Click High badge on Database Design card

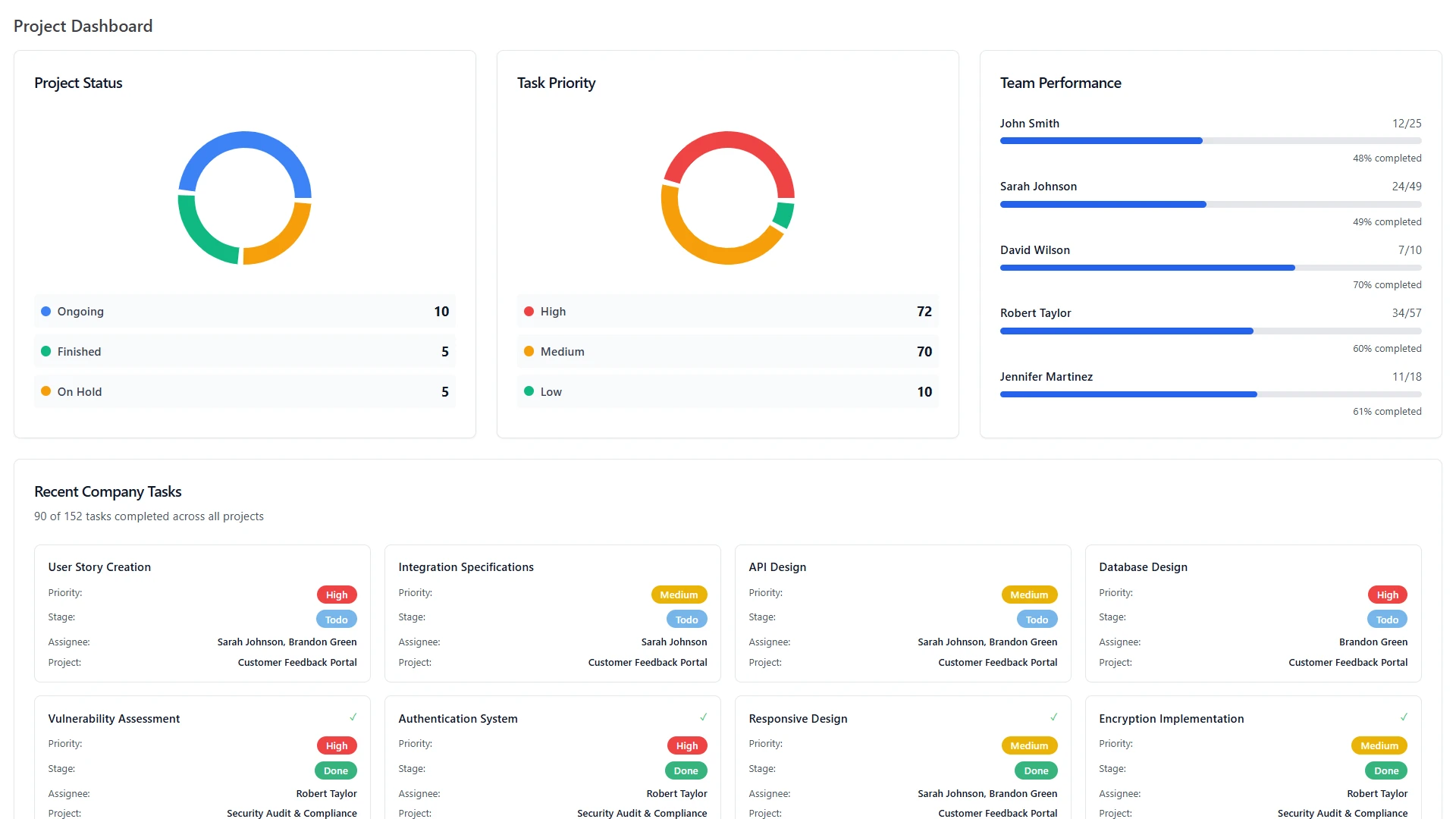(x=1388, y=595)
